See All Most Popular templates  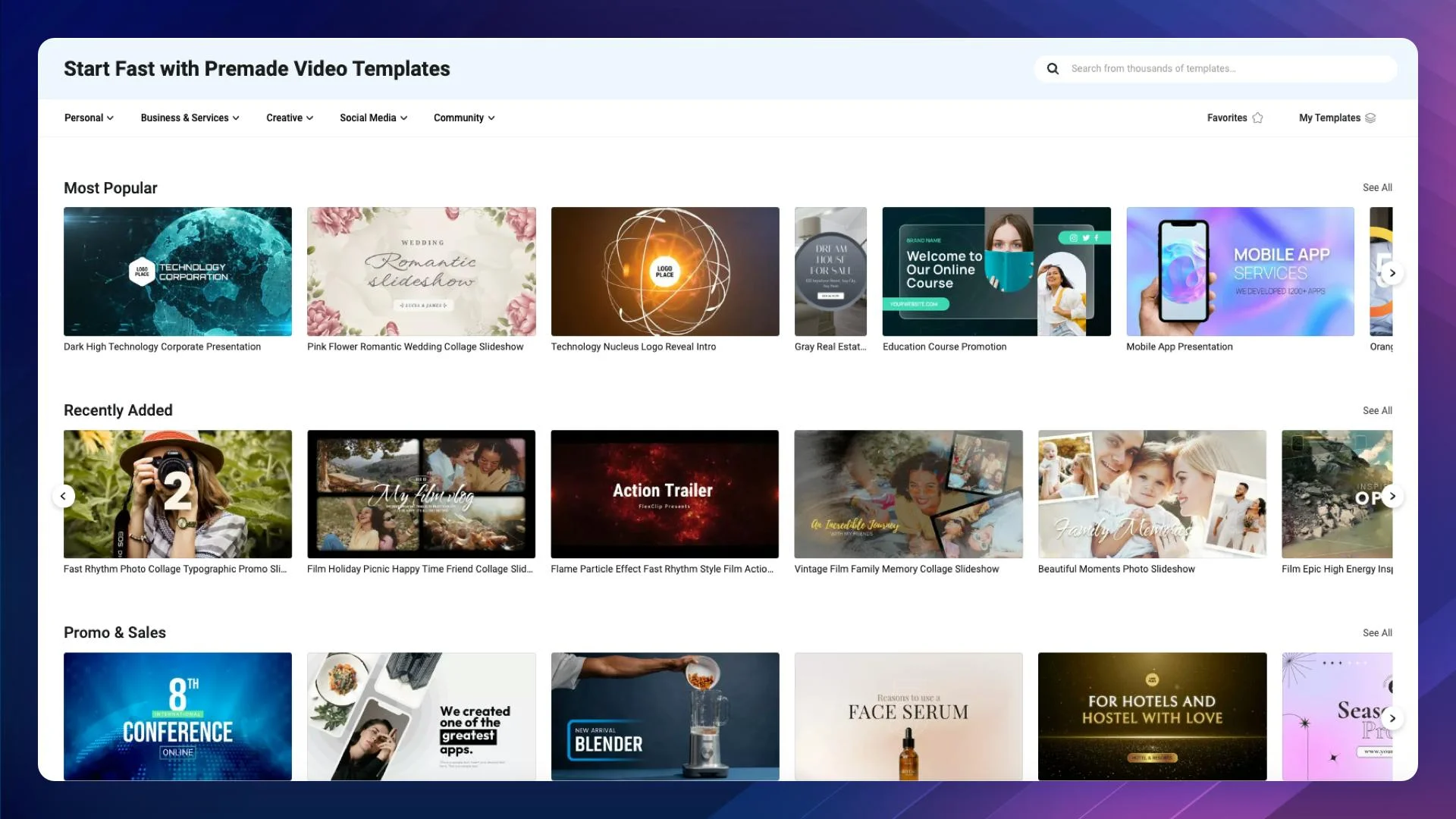[1377, 188]
